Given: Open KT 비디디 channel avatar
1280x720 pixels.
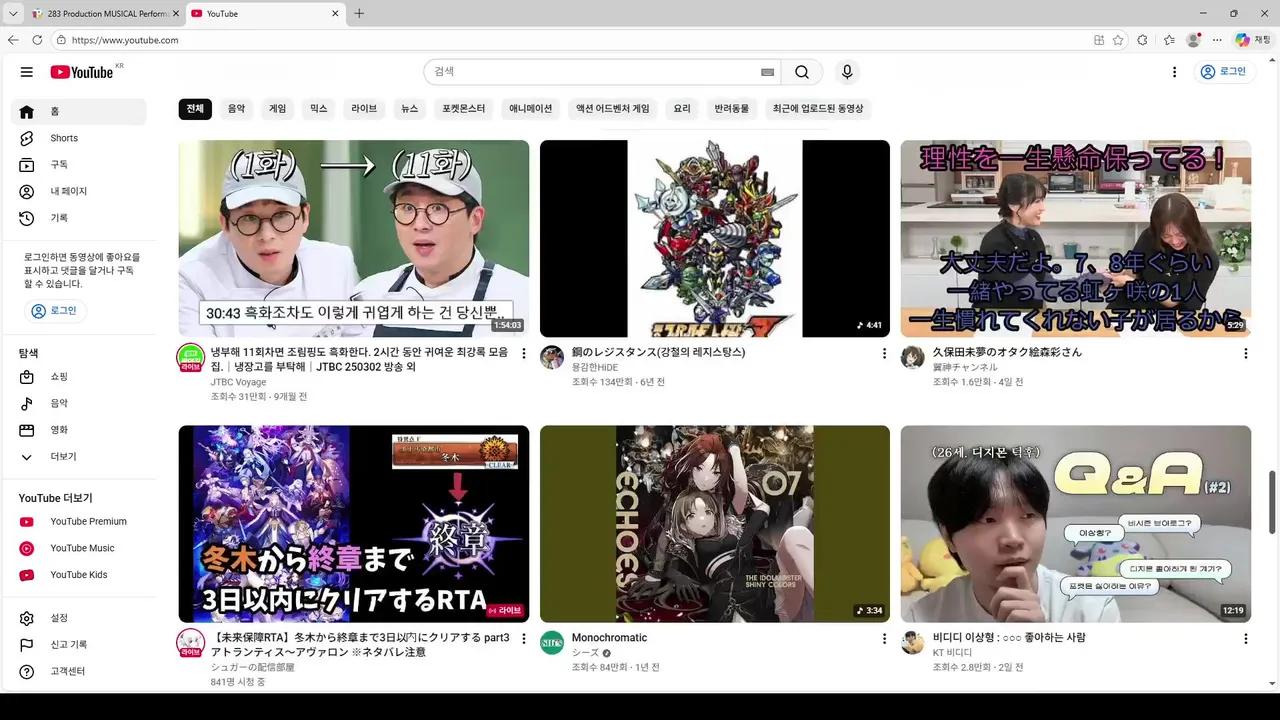Looking at the screenshot, I should pos(912,642).
